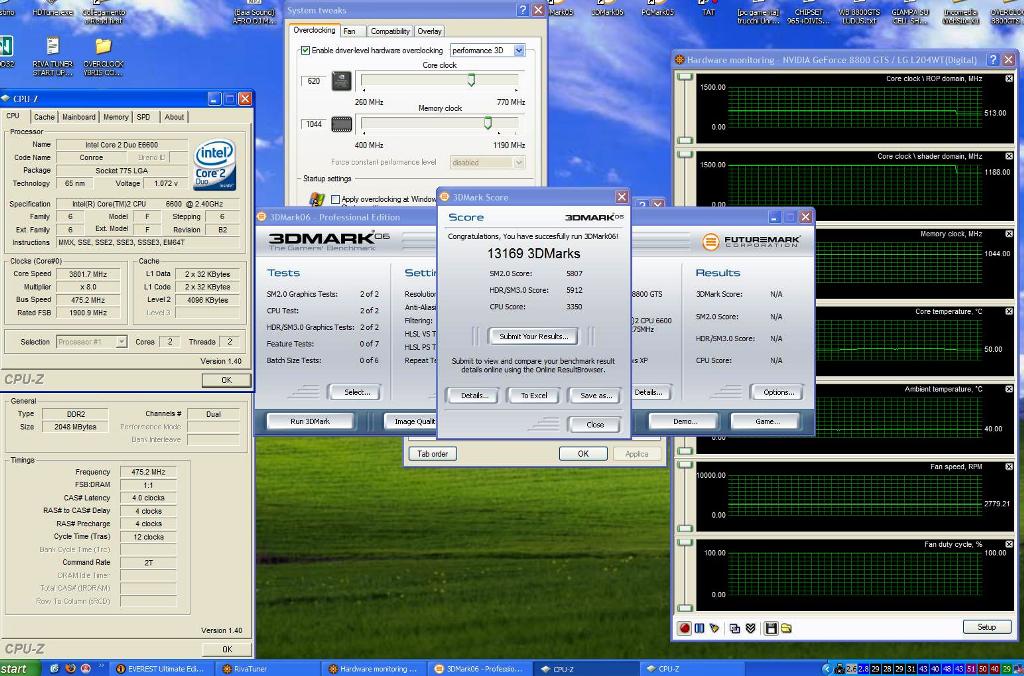Click the Core clock chip icon in System tweaks
The height and width of the screenshot is (676, 1024).
pos(342,81)
